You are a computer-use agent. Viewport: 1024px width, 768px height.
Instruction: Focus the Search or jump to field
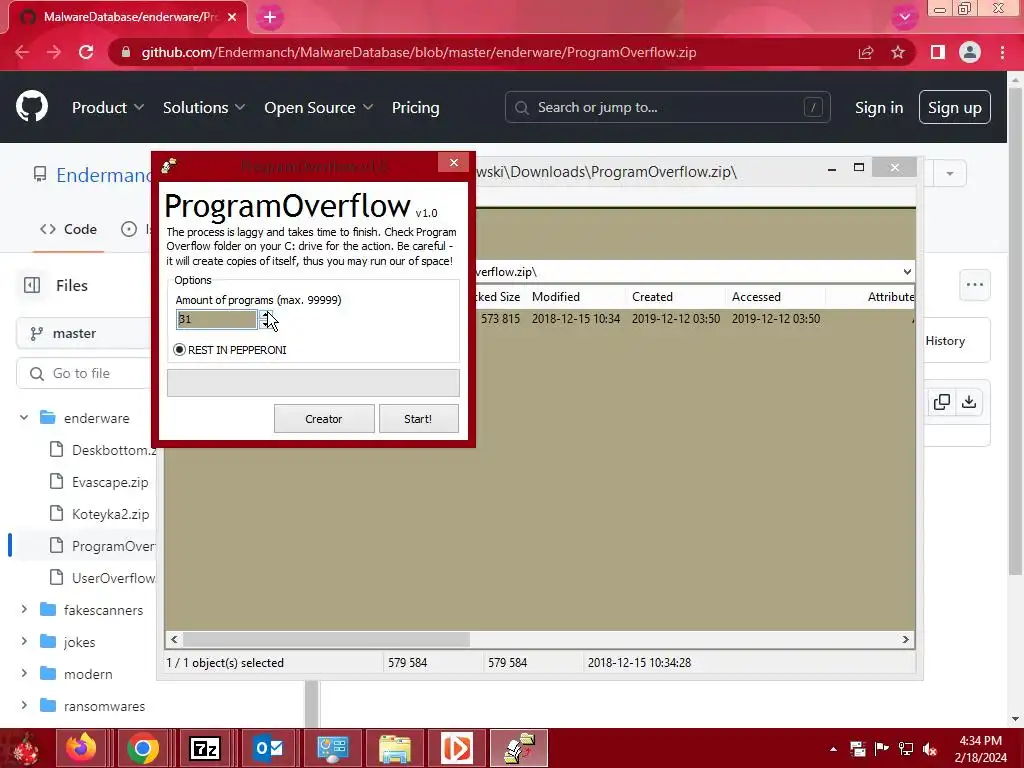pyautogui.click(x=667, y=107)
